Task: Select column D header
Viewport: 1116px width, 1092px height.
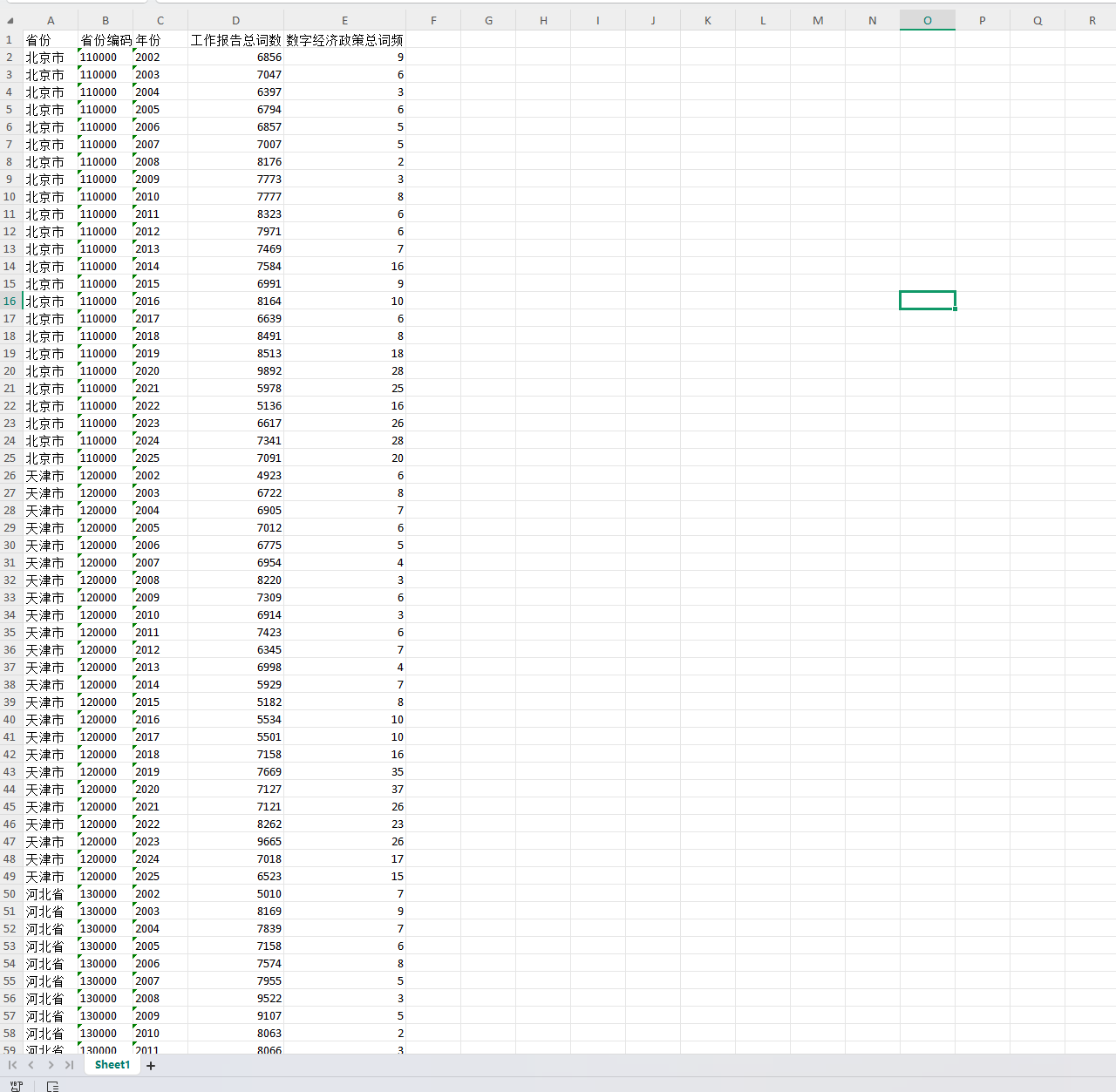Action: (236, 20)
